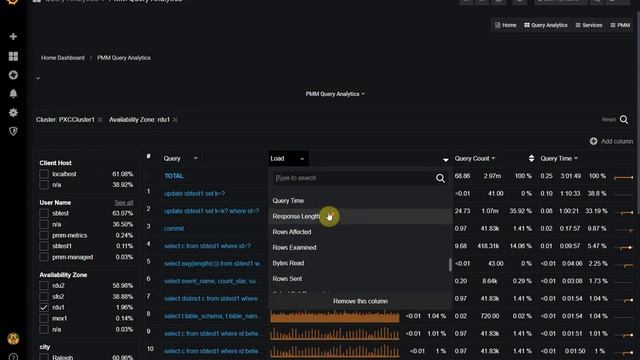This screenshot has height=360, width=640.
Task: Open Query Analytics link in top navigation
Action: (x=546, y=25)
